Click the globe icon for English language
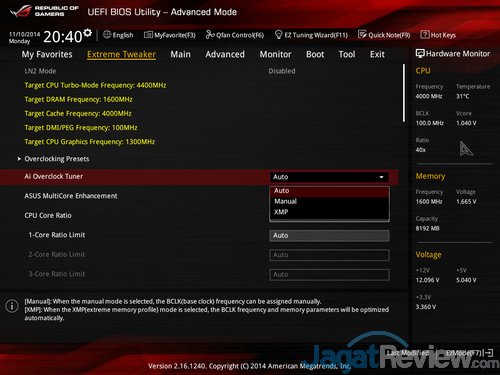The image size is (500, 375). (x=107, y=34)
